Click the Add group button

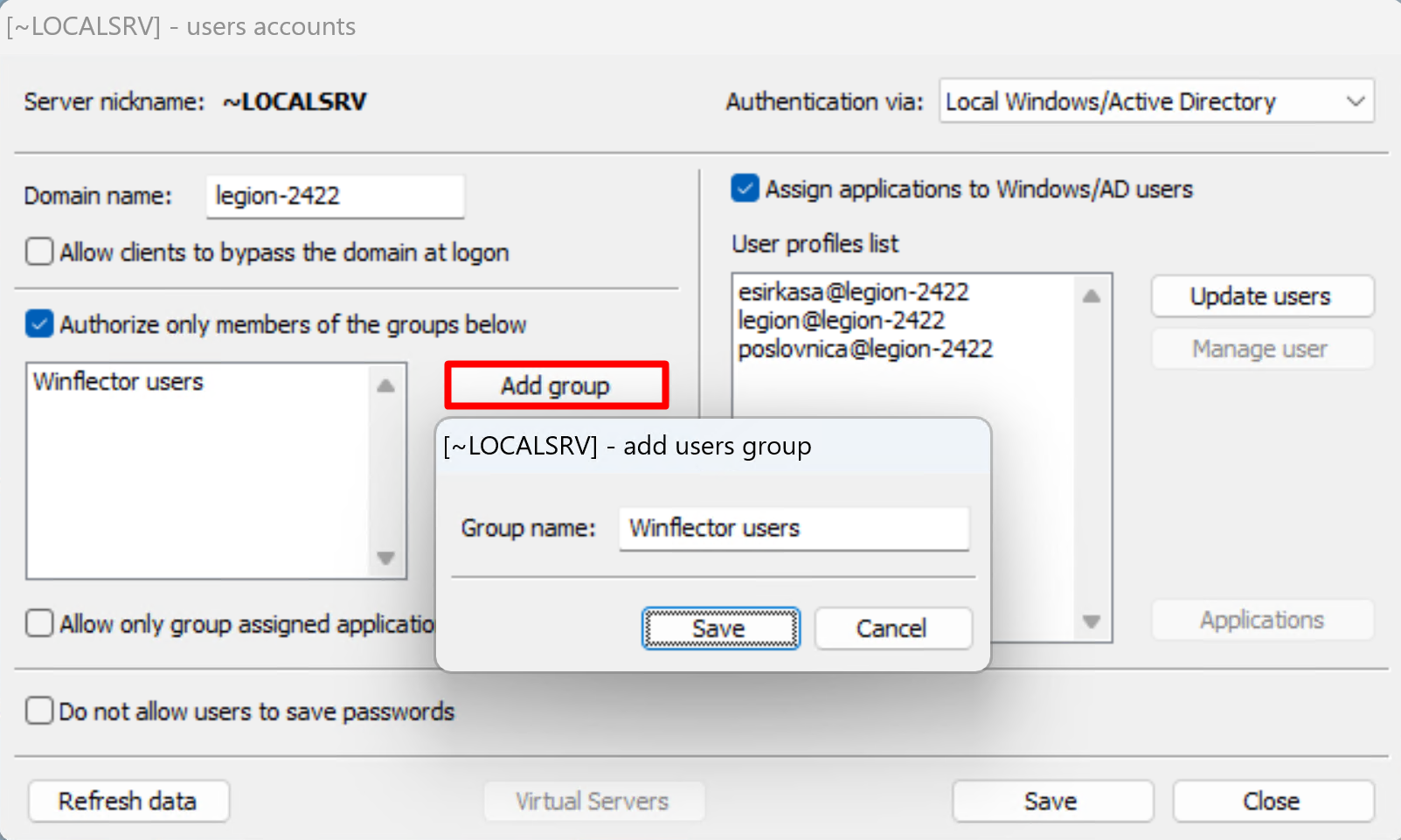point(556,385)
